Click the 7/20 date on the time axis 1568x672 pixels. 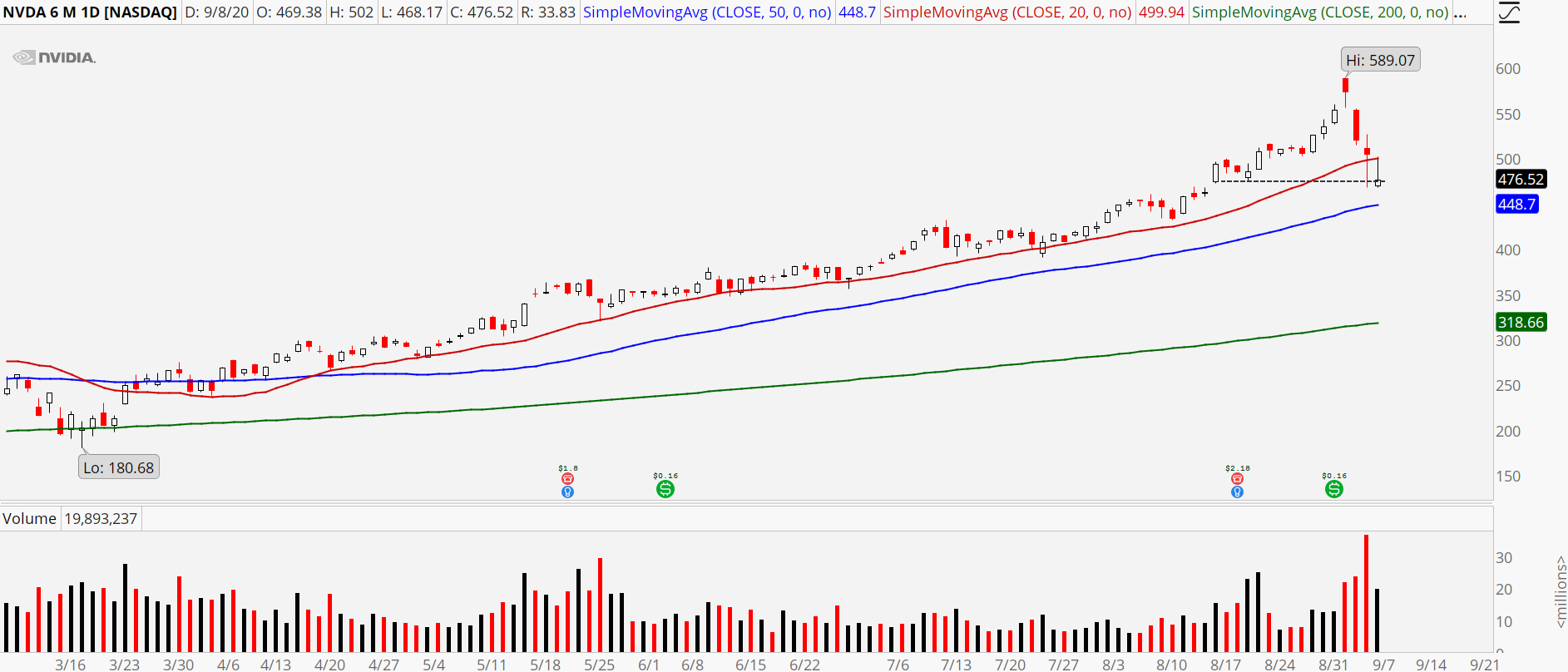pyautogui.click(x=1011, y=665)
